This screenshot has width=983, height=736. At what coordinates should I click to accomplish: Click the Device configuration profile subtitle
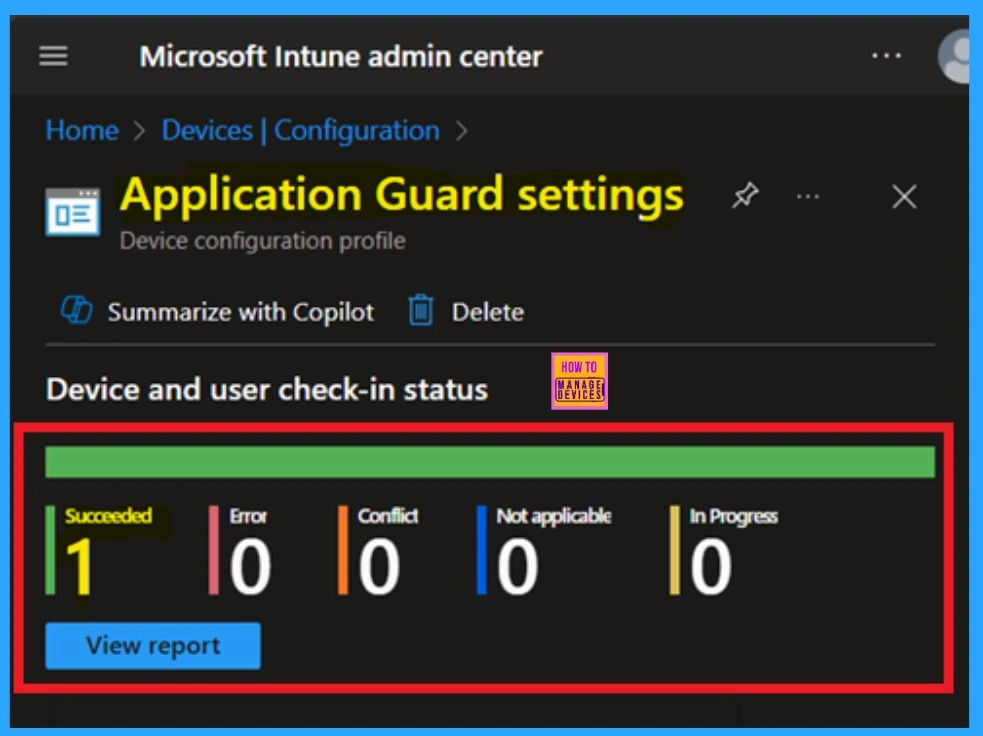263,241
